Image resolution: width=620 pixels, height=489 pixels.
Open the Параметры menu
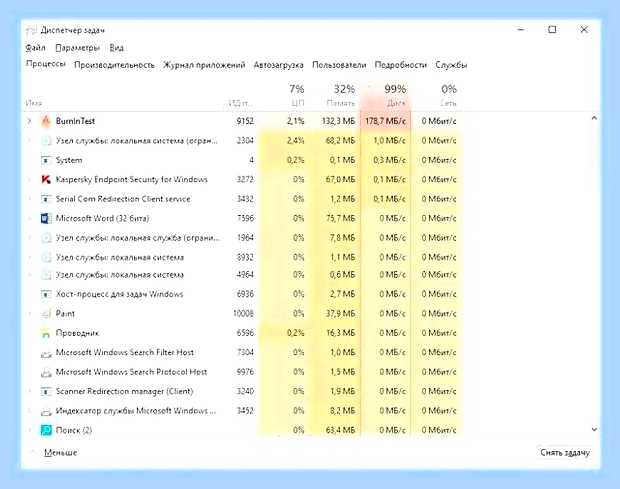(x=78, y=48)
